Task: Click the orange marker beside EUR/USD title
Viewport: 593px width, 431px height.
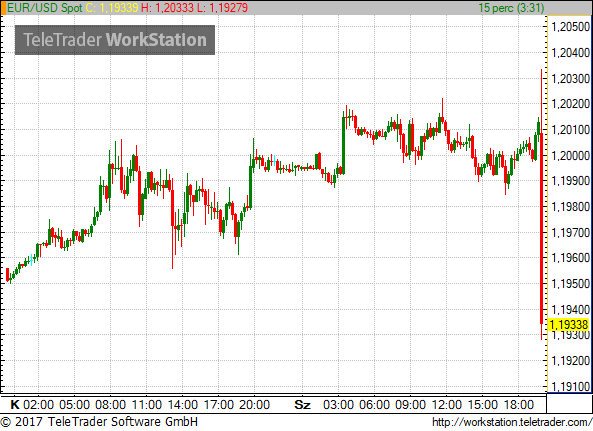Action: [4, 8]
